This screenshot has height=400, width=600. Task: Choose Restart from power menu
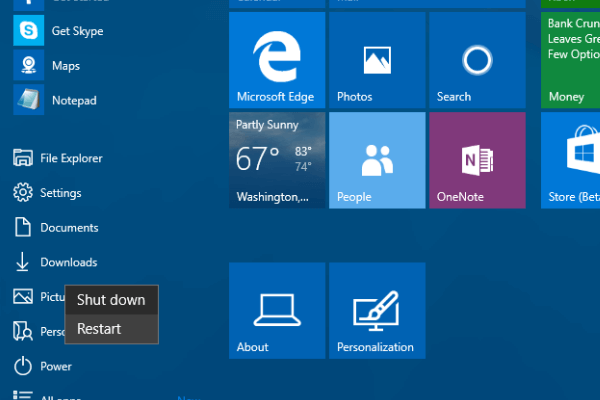(x=99, y=329)
